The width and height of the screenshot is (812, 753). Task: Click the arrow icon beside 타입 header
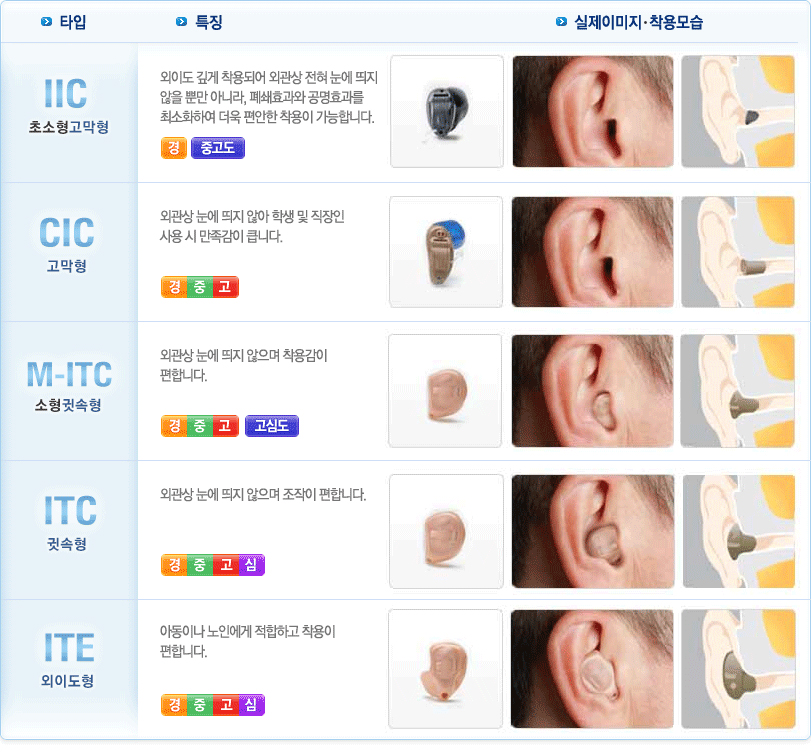47,22
